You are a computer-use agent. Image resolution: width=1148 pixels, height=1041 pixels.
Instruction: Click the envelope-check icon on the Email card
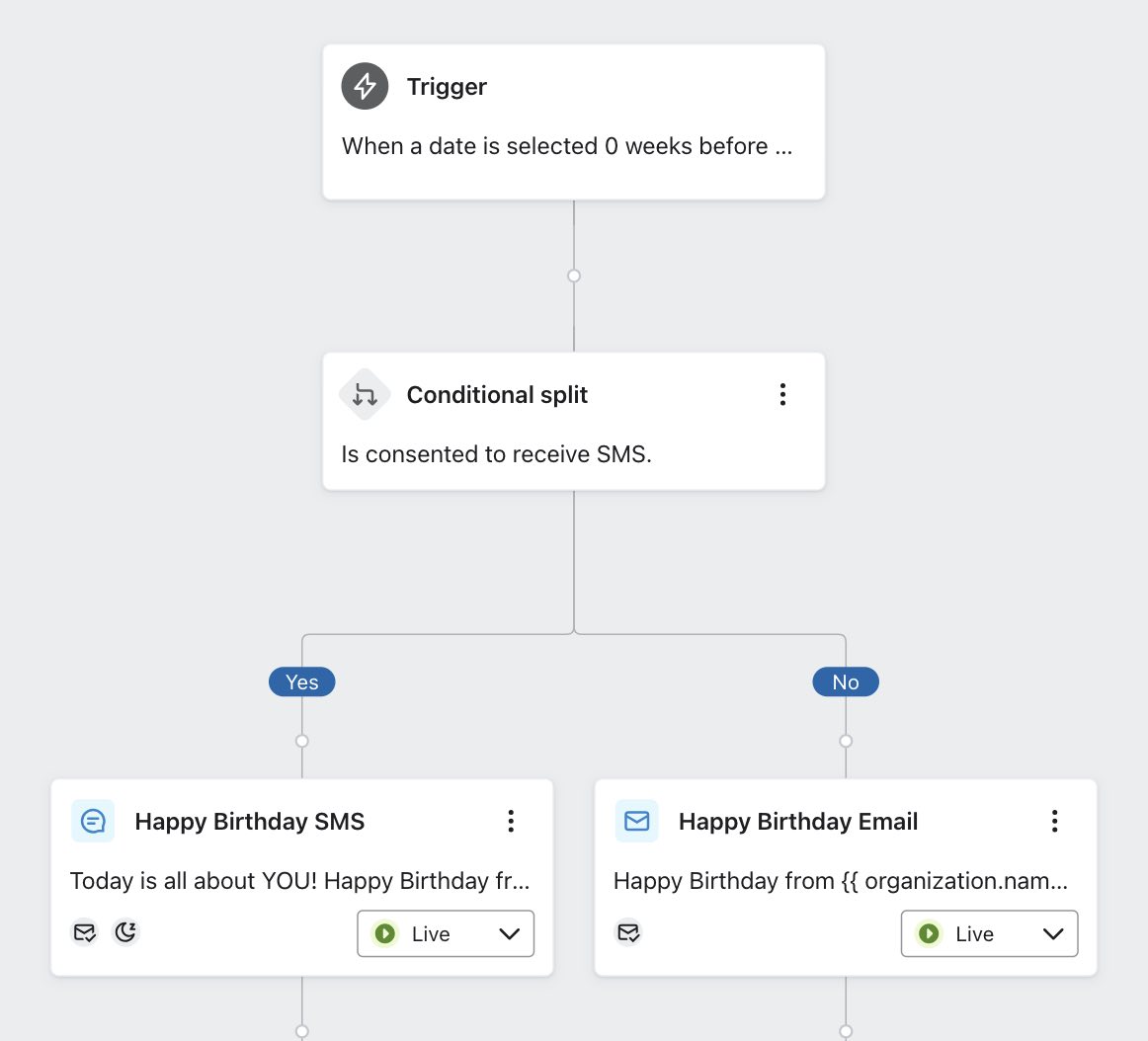(x=629, y=931)
